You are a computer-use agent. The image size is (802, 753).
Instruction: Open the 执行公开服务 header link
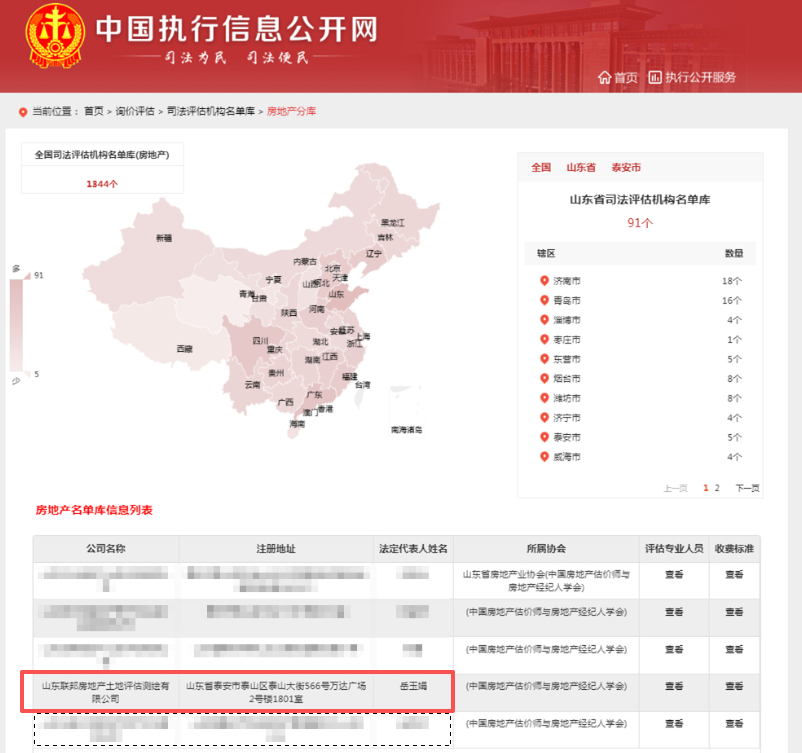700,77
